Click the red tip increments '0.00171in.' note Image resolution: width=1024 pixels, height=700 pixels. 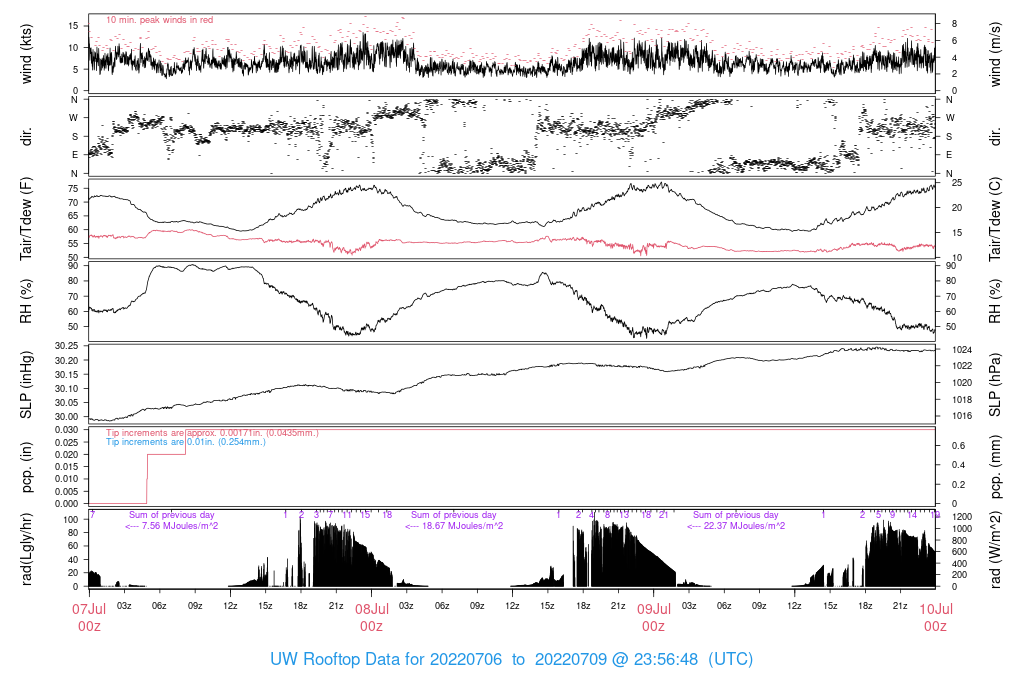click(212, 432)
